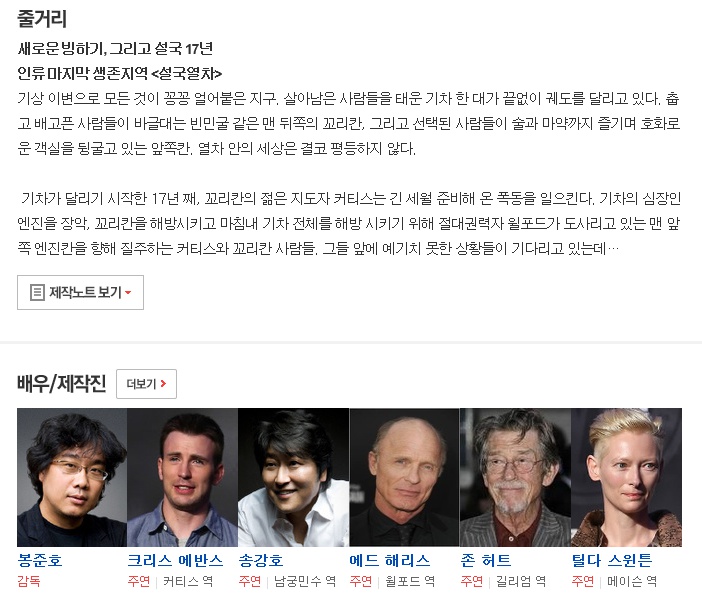Screen dimensions: 702x605
Task: Click the document icon beside 제작노트 보기
Action: [37, 292]
